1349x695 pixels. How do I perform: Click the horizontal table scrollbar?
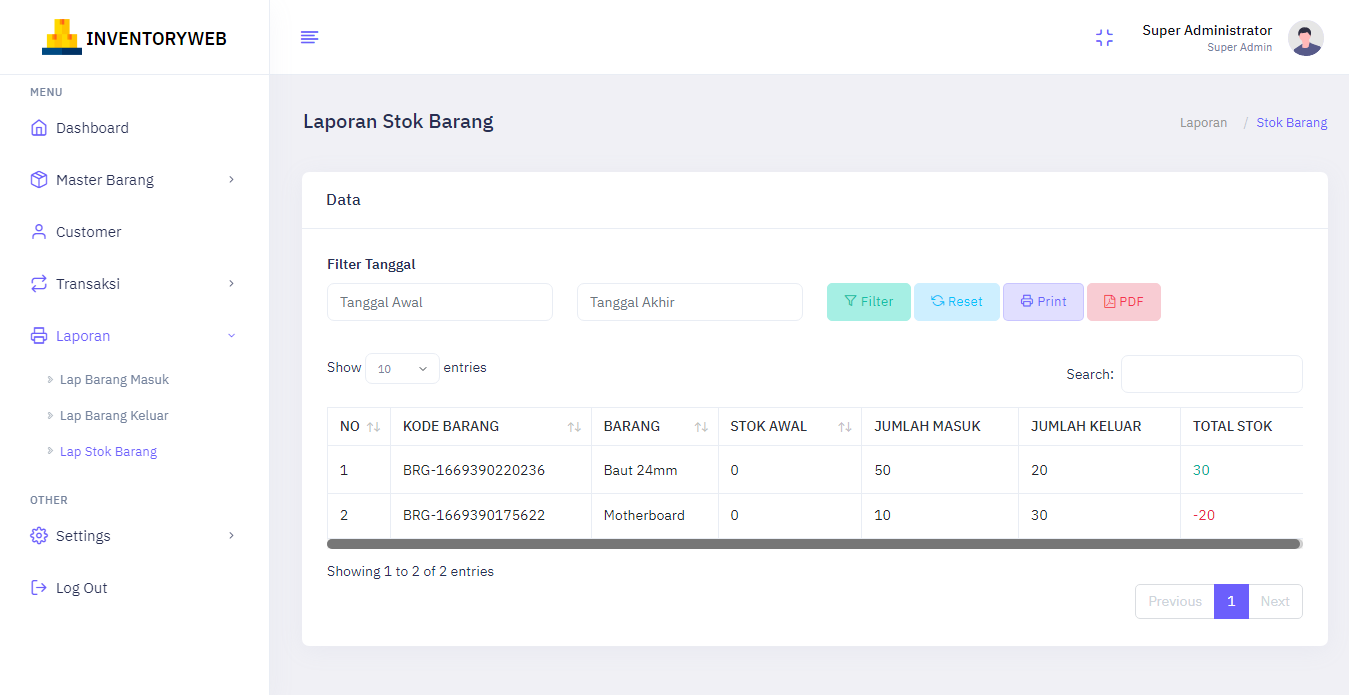(814, 543)
